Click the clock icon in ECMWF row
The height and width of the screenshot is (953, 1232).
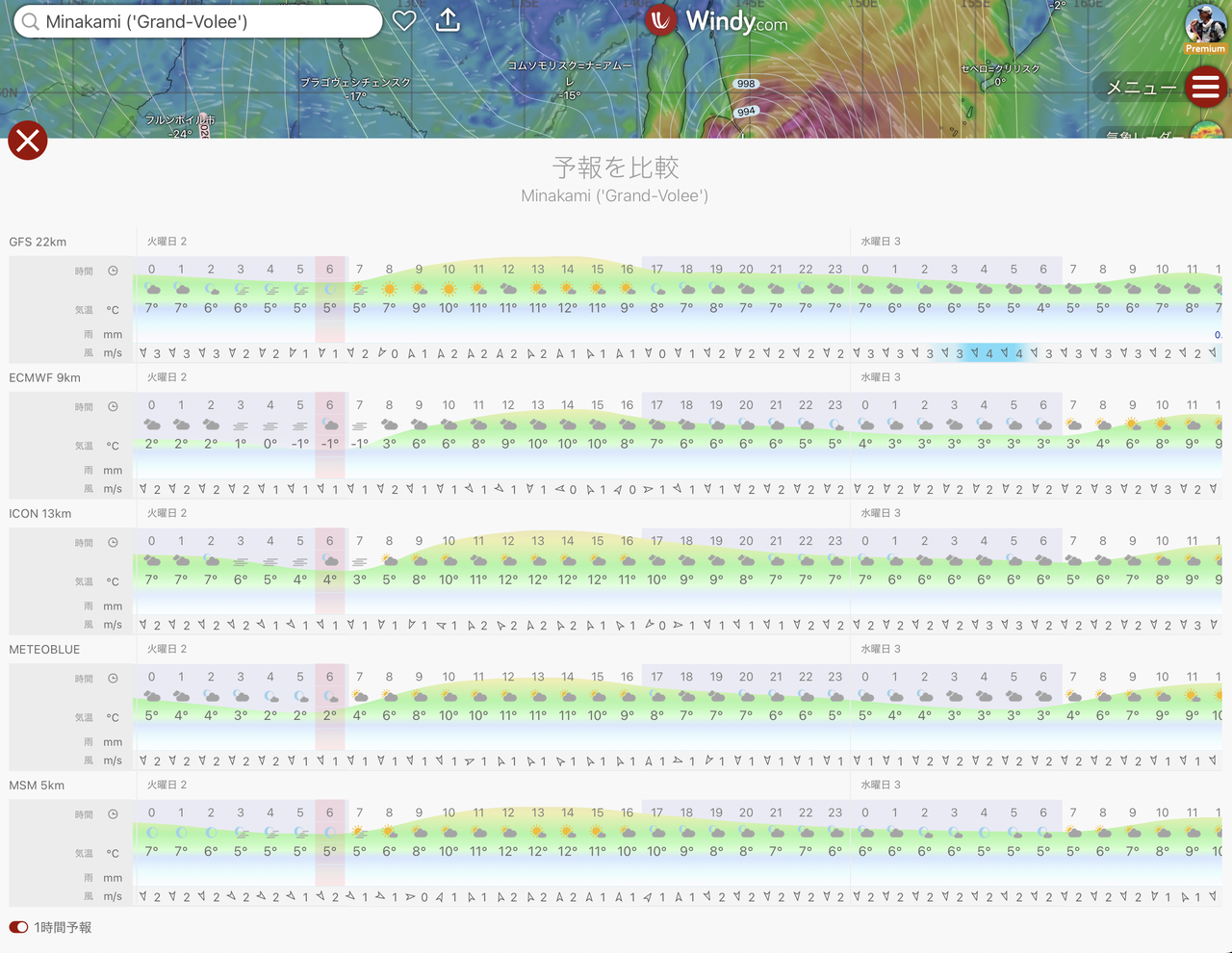tap(113, 406)
